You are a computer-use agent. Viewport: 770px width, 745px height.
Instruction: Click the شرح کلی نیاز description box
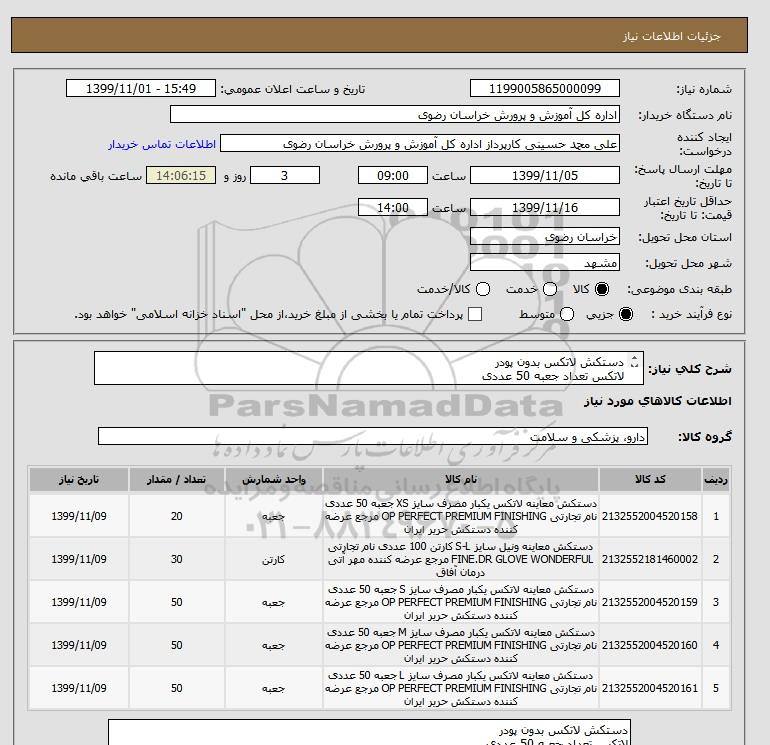tap(369, 368)
